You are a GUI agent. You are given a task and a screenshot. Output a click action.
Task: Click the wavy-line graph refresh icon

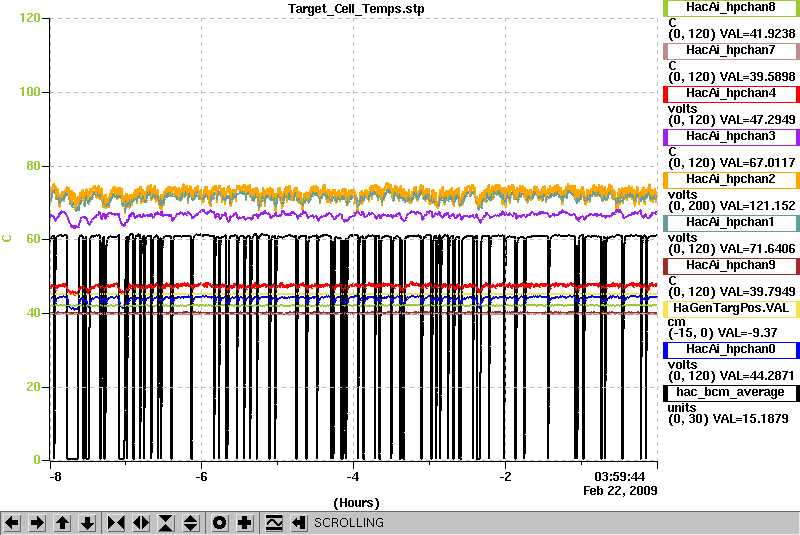[274, 523]
